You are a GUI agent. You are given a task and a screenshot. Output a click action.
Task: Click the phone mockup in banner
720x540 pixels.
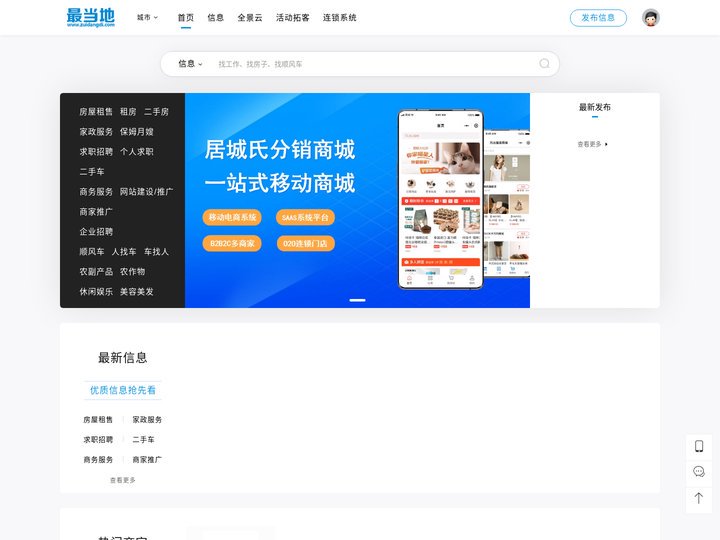click(440, 199)
